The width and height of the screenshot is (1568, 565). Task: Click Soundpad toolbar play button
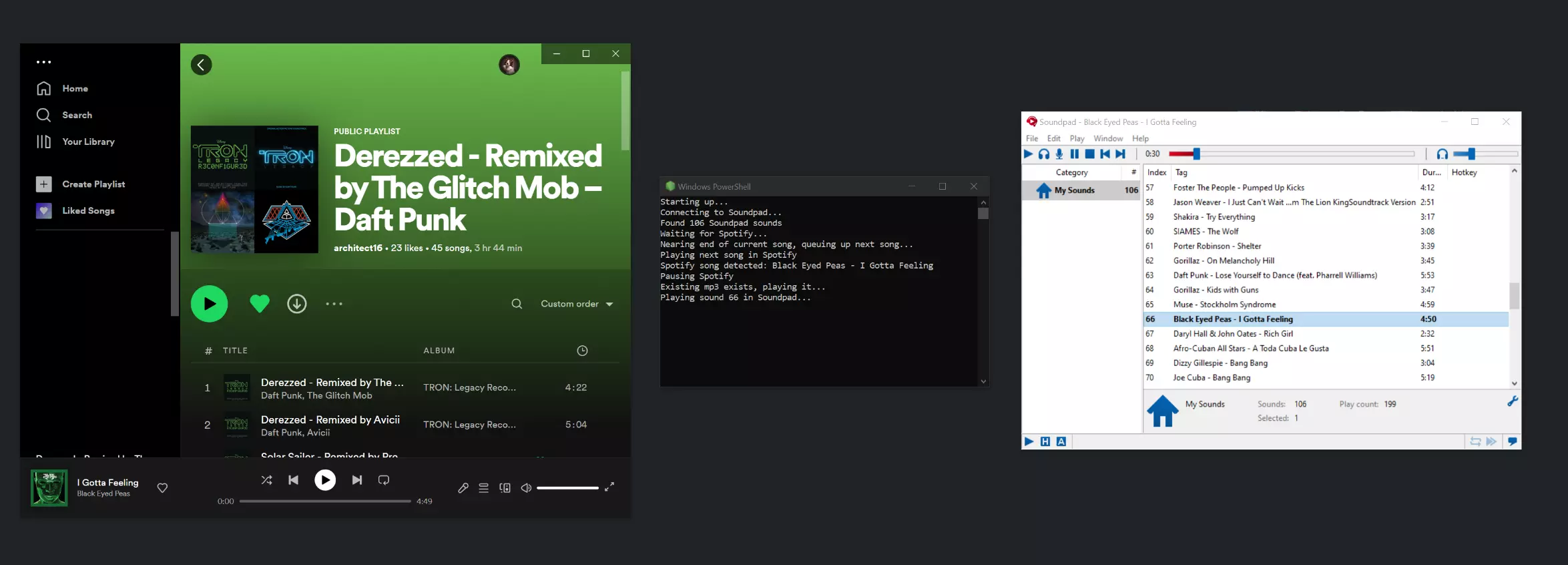[x=1029, y=154]
